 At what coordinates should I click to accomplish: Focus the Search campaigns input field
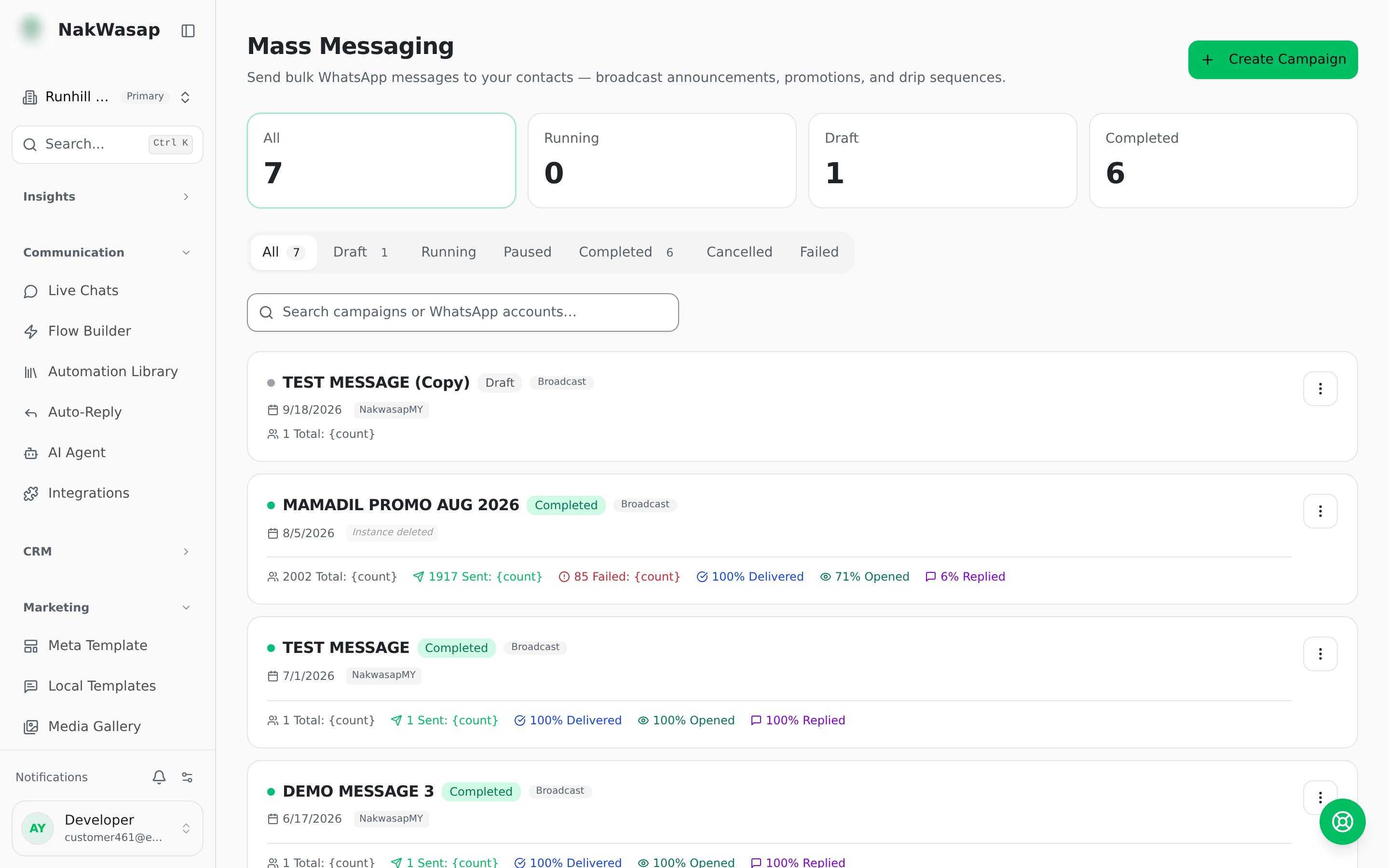coord(463,312)
